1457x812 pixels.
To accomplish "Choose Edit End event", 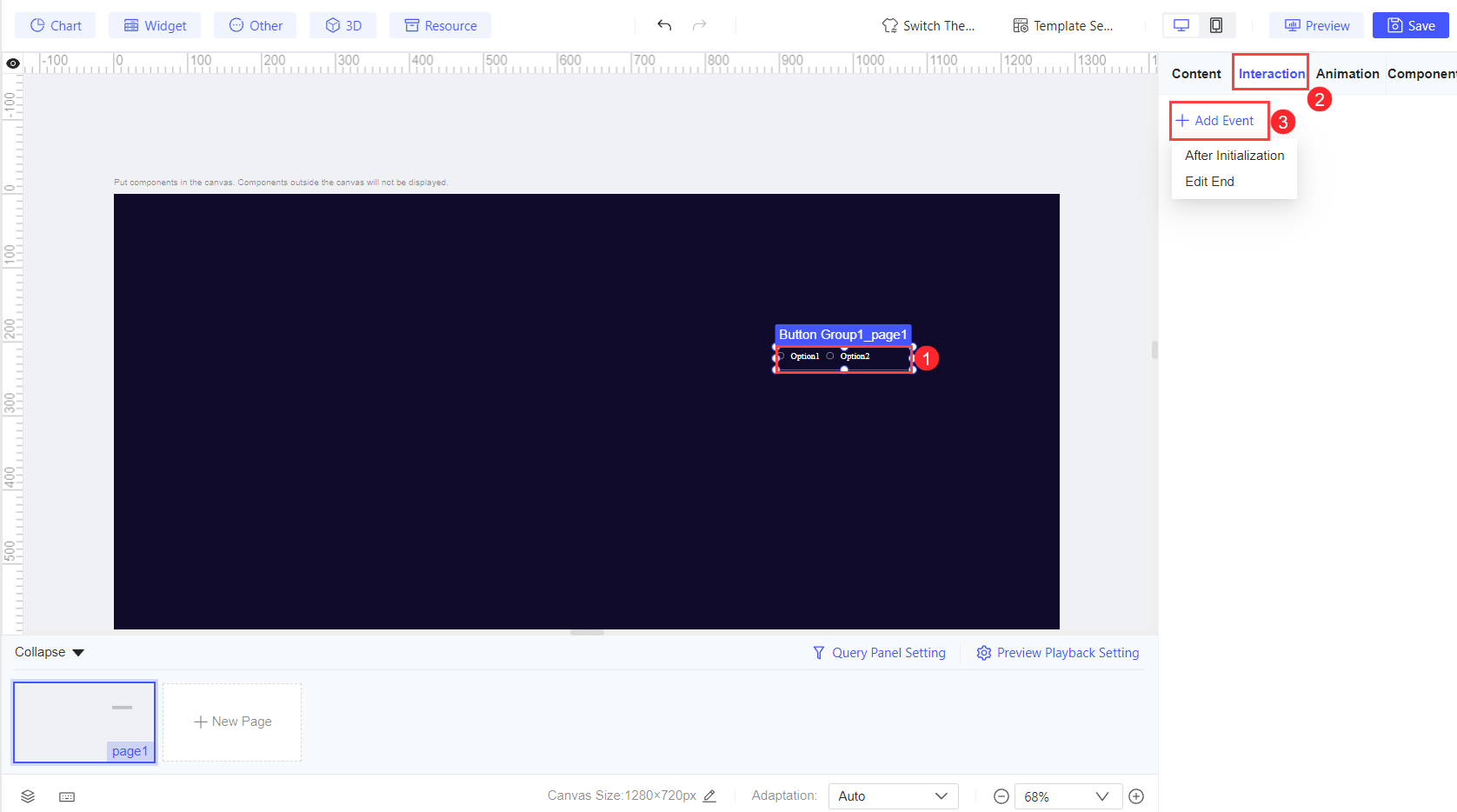I will [1234, 182].
